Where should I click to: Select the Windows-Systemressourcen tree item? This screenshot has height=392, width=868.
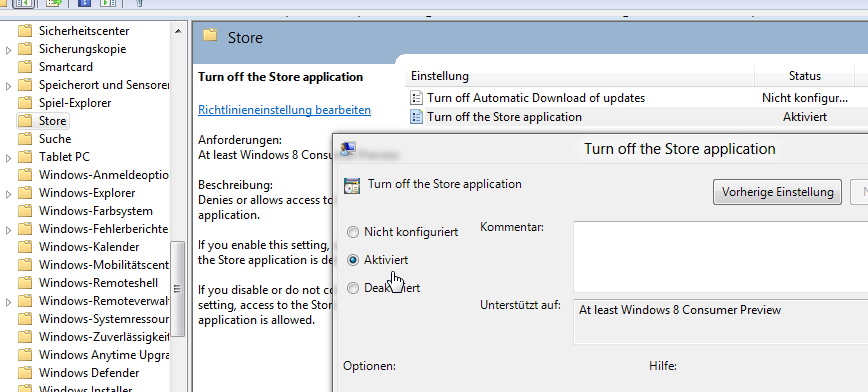click(x=104, y=319)
